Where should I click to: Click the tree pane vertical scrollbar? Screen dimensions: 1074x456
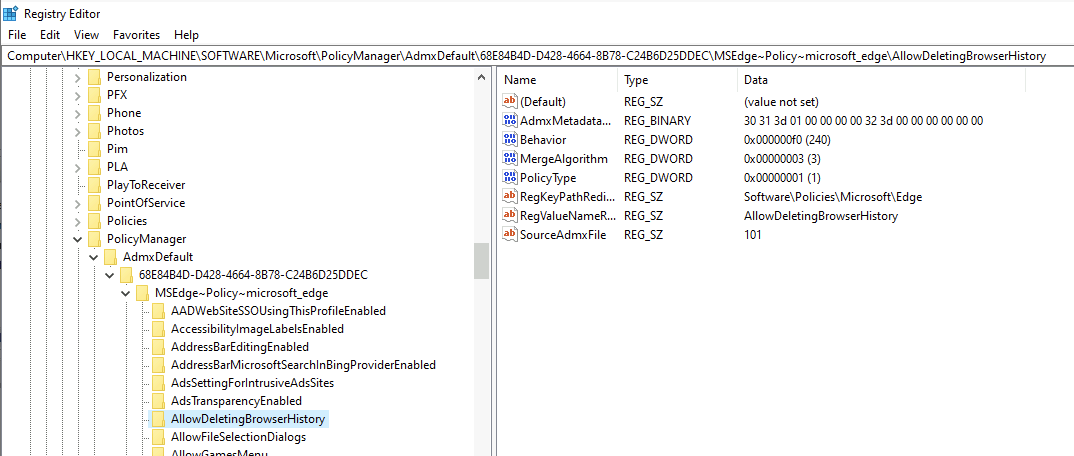point(482,260)
